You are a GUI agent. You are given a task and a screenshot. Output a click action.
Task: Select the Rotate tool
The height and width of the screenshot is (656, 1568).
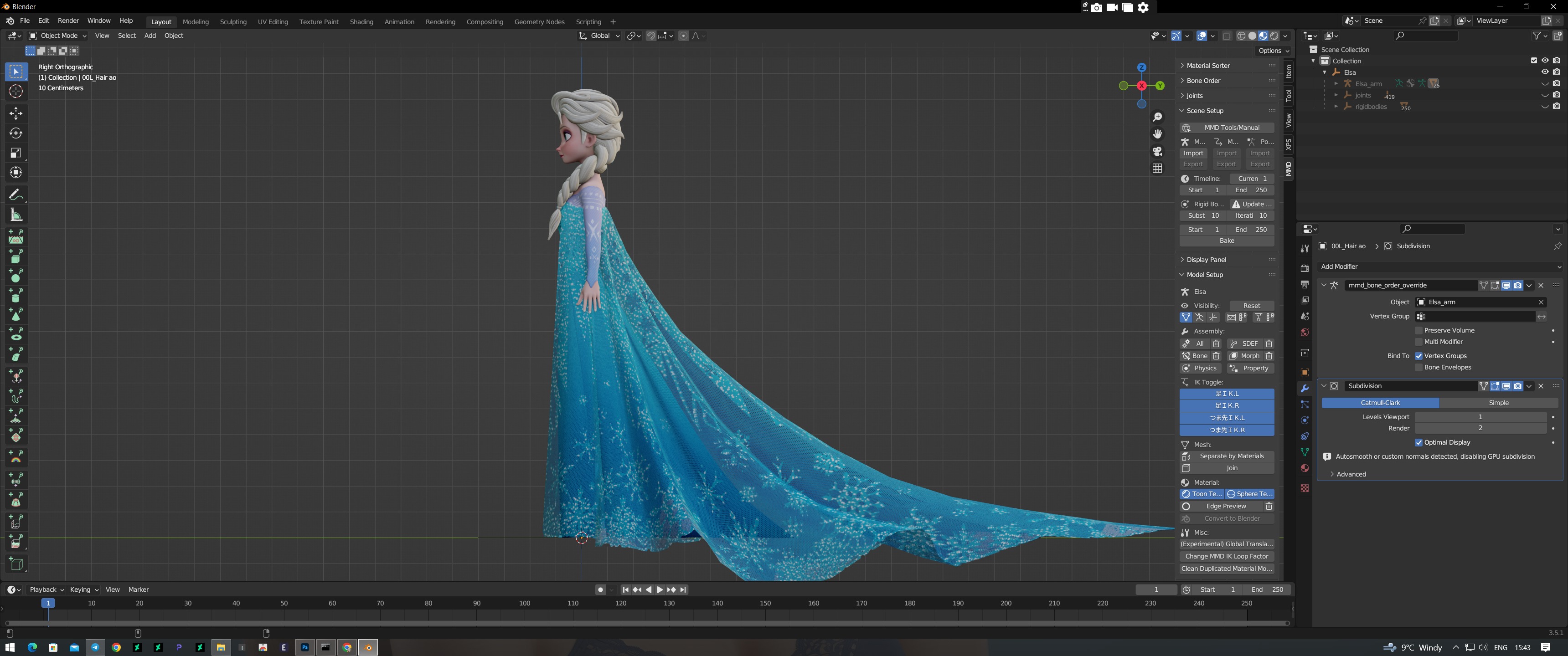click(x=16, y=133)
